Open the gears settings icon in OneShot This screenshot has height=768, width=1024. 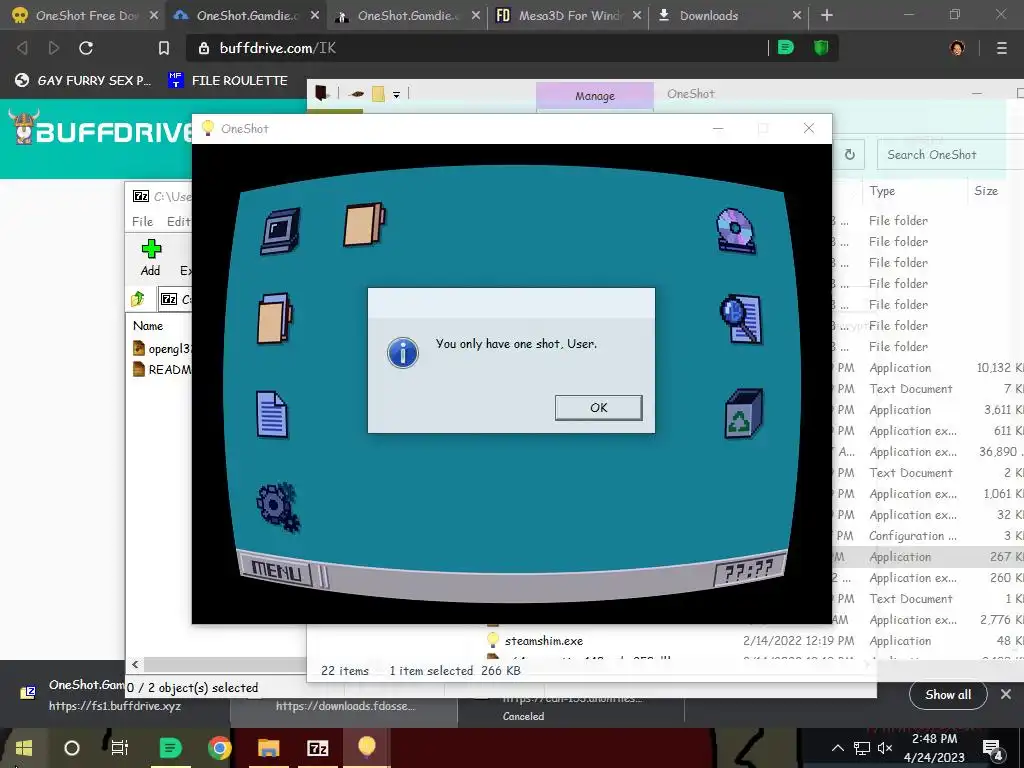click(278, 507)
